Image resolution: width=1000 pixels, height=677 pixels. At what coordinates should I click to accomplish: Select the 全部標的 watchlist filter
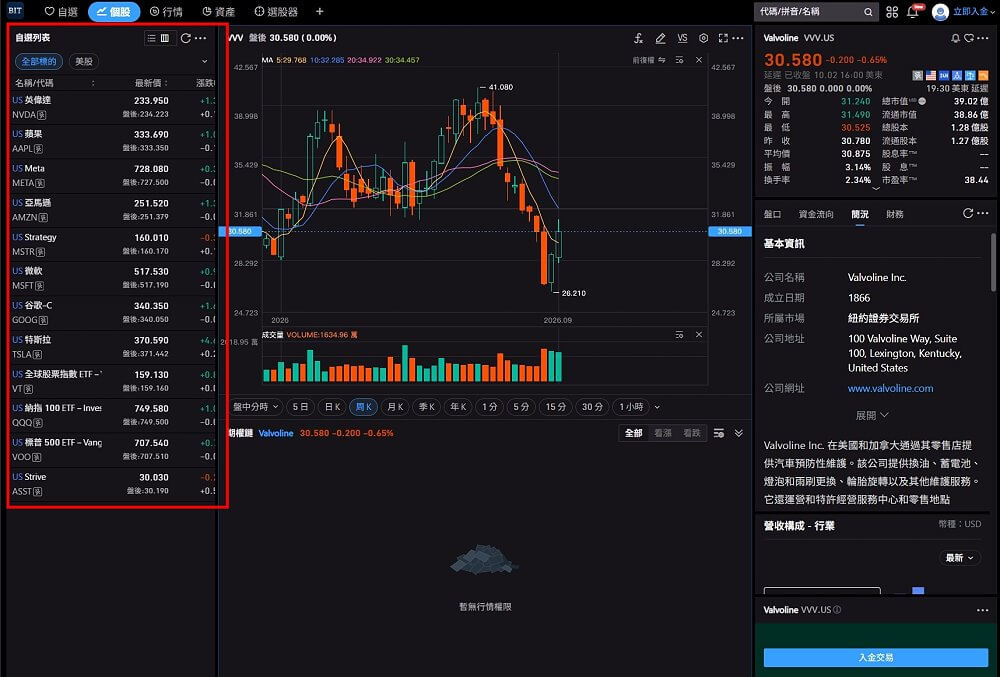[39, 62]
